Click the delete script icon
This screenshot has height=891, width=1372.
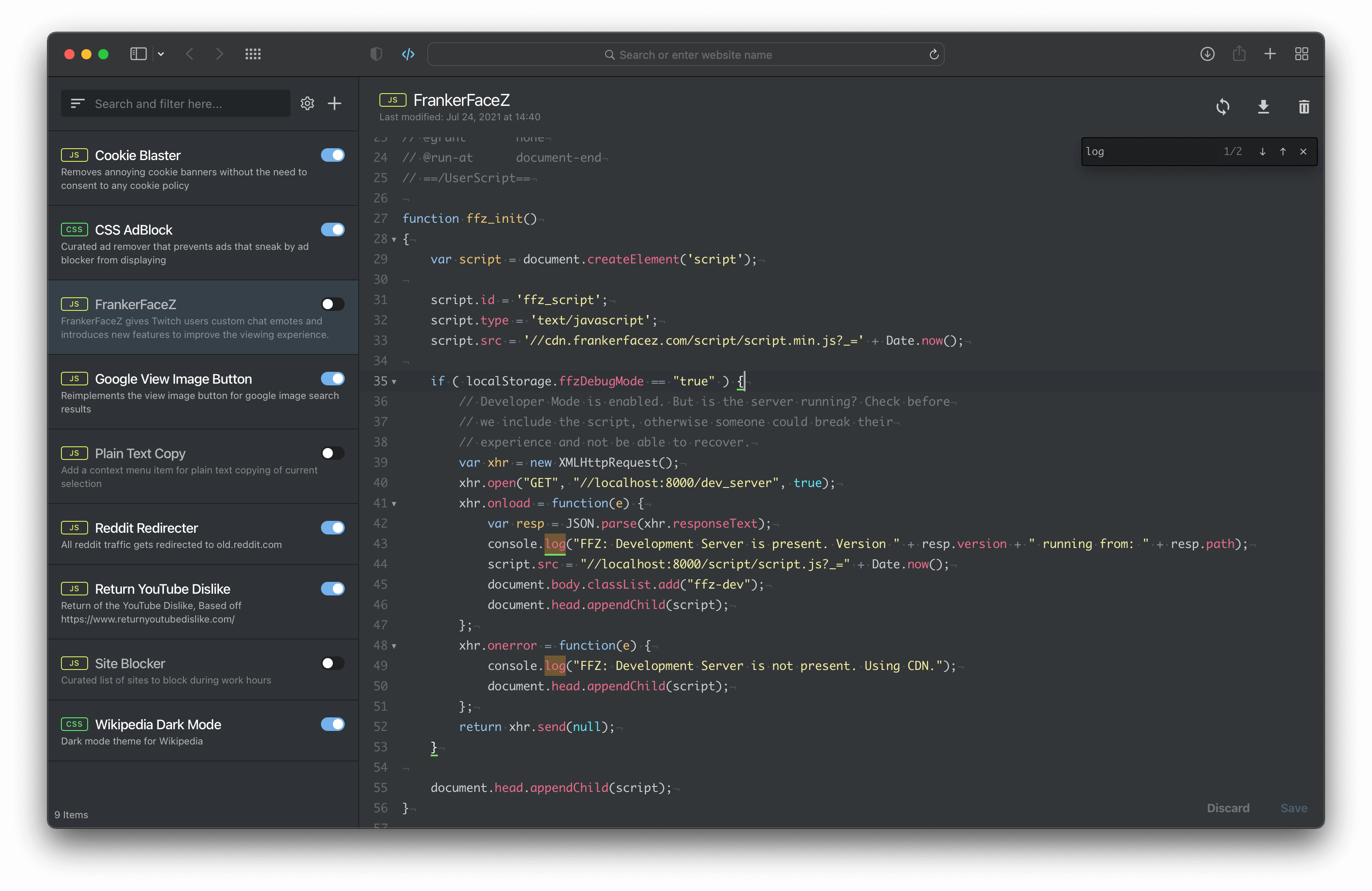(x=1303, y=107)
